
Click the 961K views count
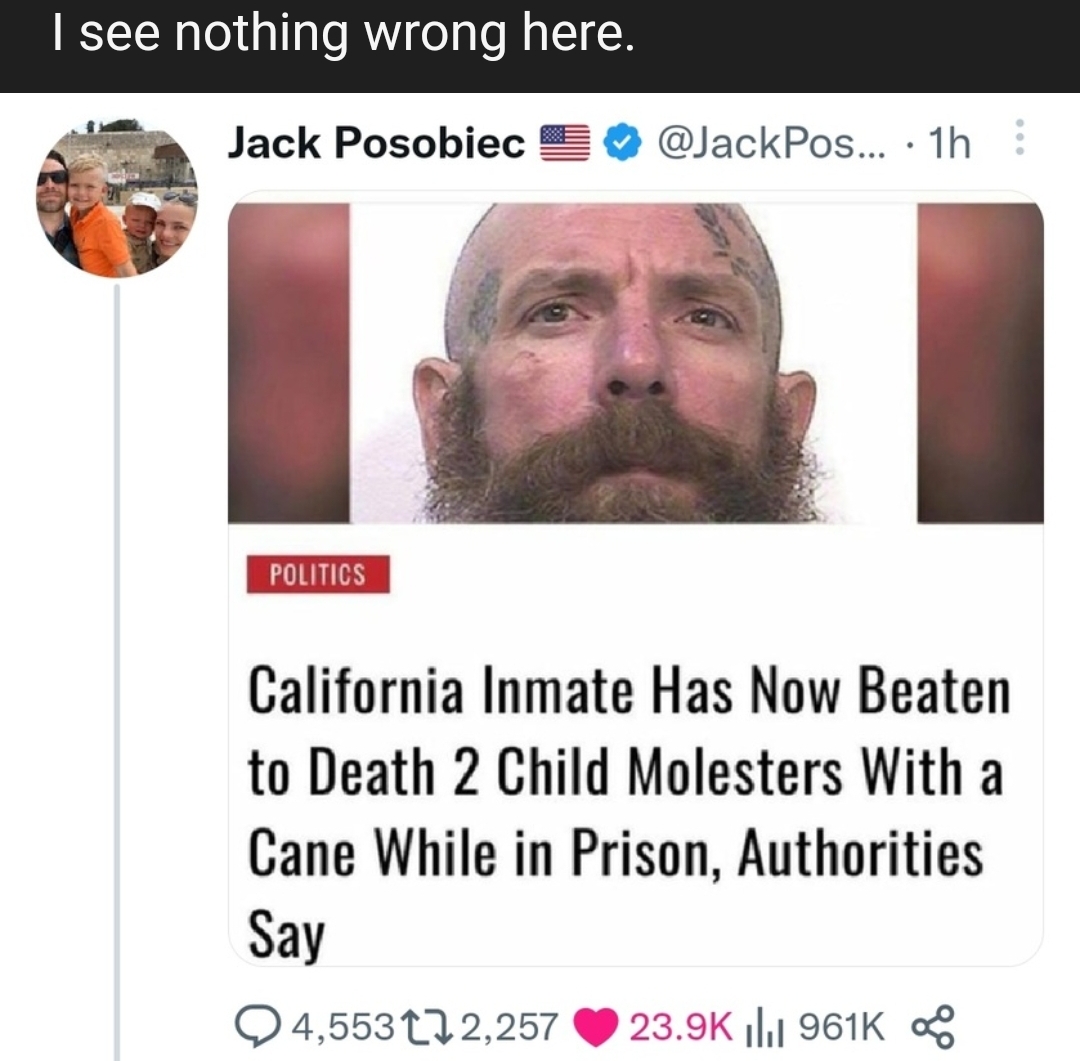click(x=842, y=1027)
